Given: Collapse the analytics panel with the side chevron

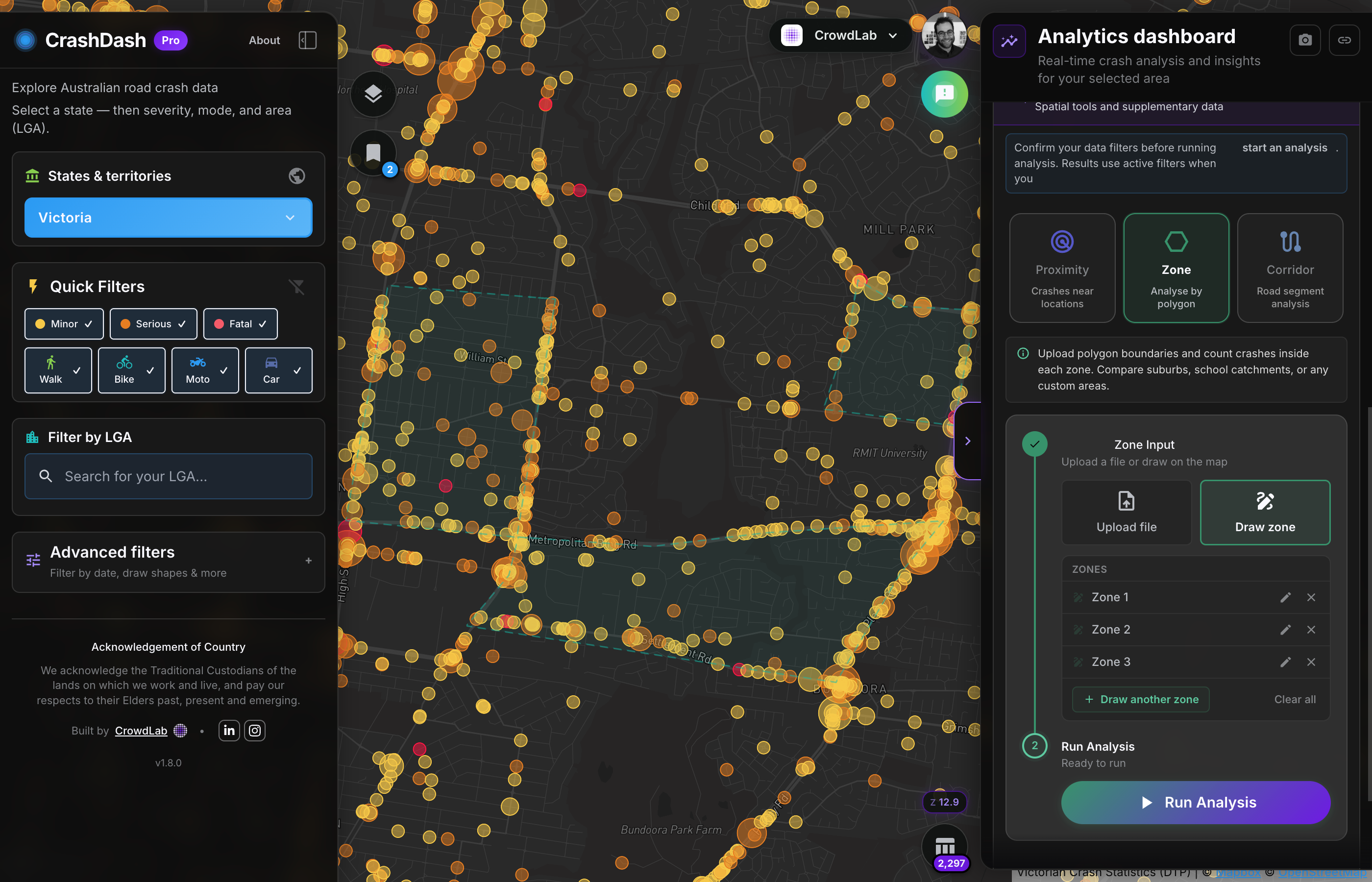Looking at the screenshot, I should pyautogui.click(x=968, y=441).
